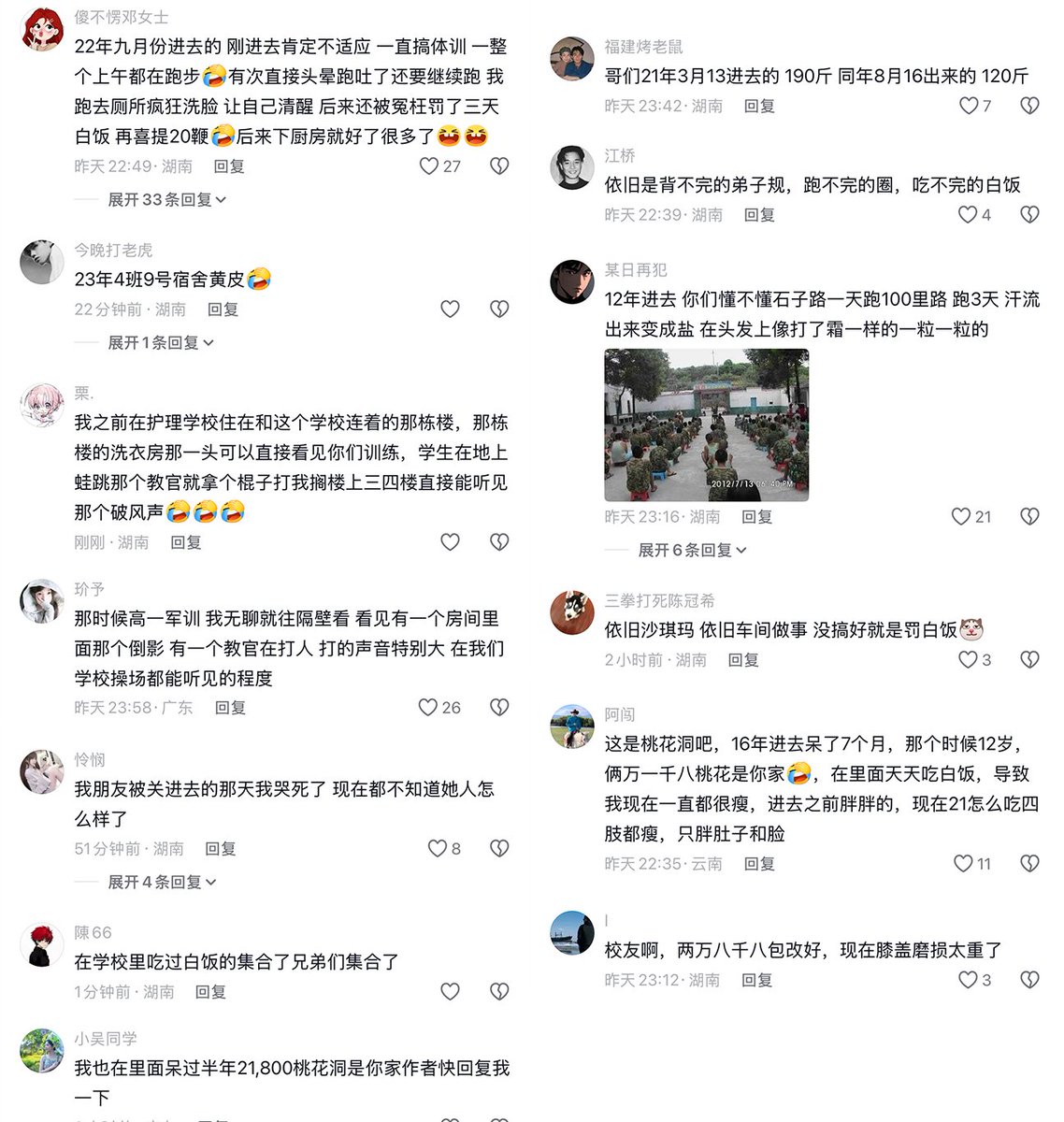The image size is (1064, 1122).
Task: Toggle dislike on 栗.'s comment
Action: coord(499,542)
